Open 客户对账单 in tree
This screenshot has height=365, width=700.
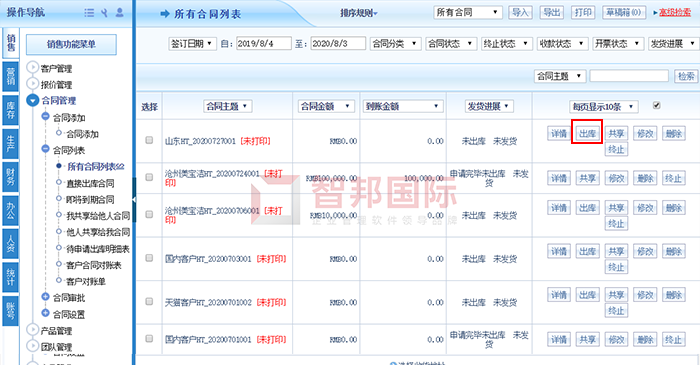pos(86,282)
